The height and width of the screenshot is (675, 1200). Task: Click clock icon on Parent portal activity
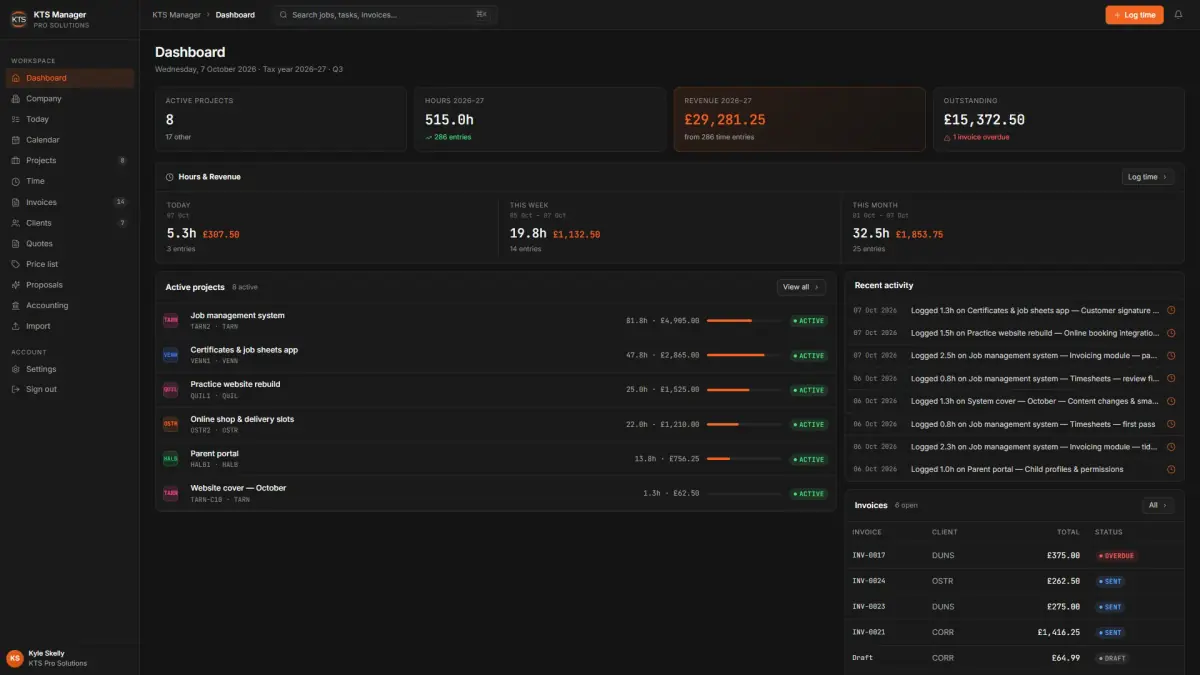1171,469
